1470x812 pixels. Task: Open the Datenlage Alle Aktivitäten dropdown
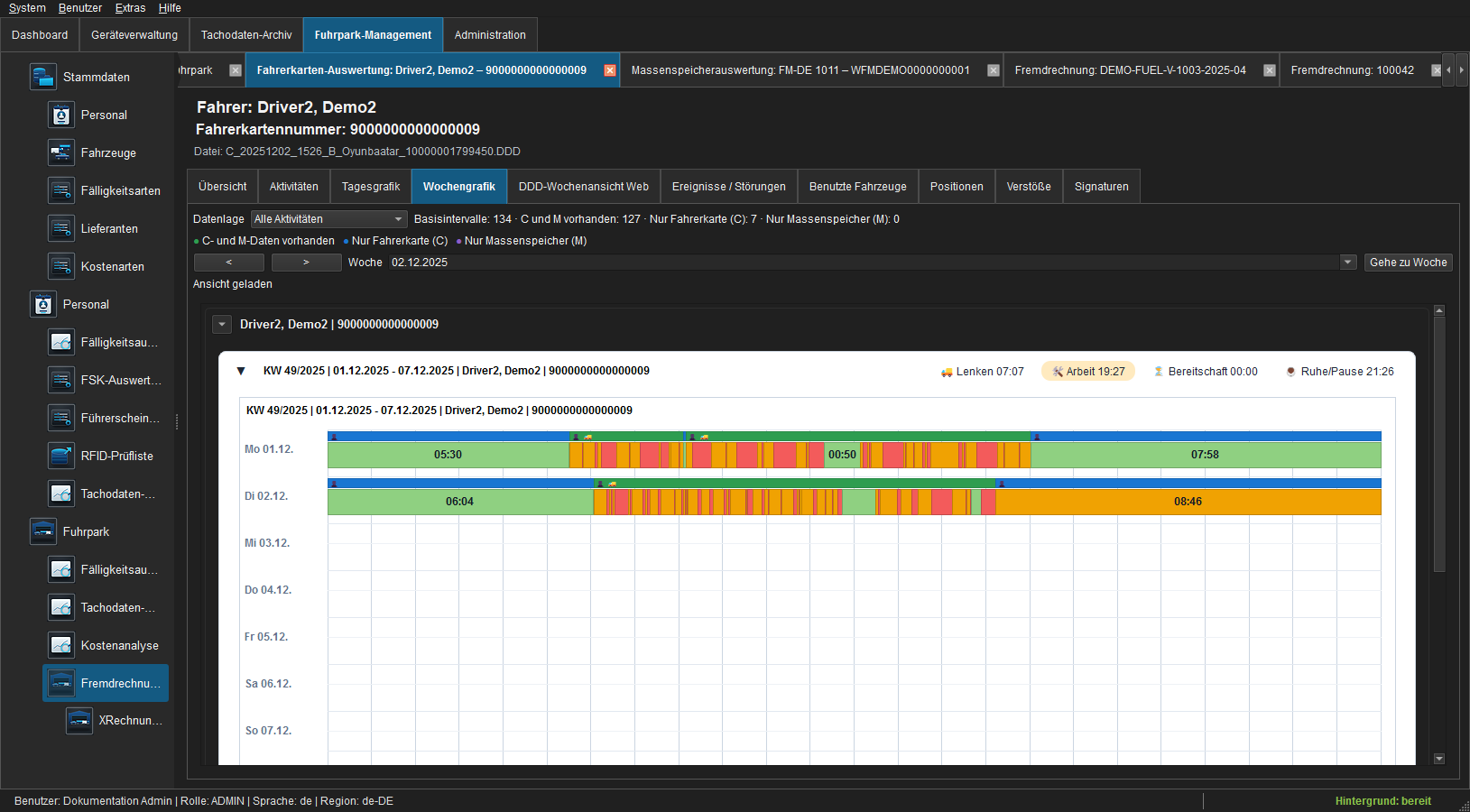[x=328, y=219]
